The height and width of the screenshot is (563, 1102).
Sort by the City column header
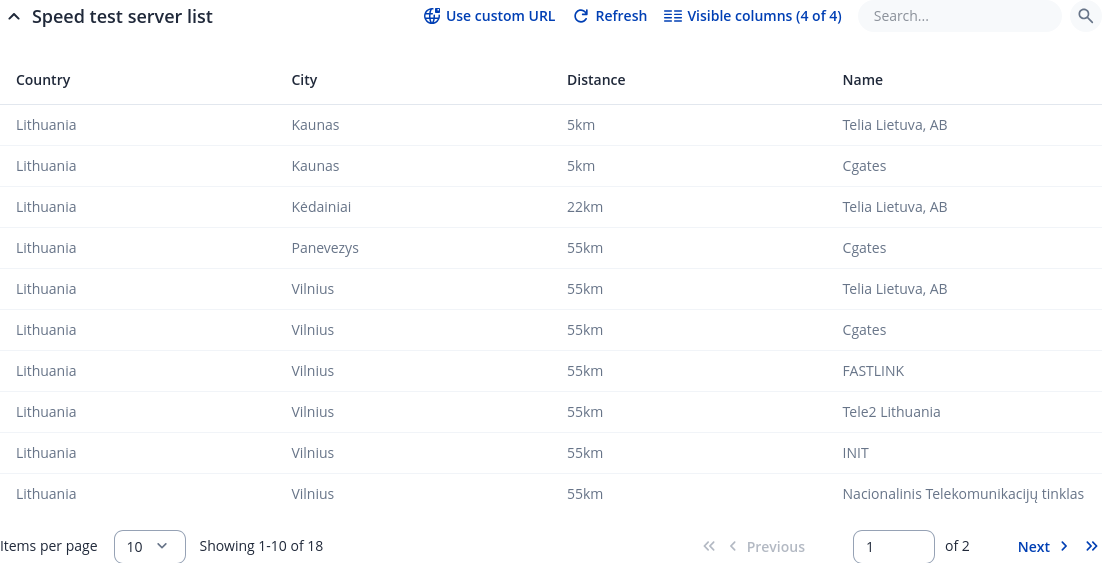point(304,80)
